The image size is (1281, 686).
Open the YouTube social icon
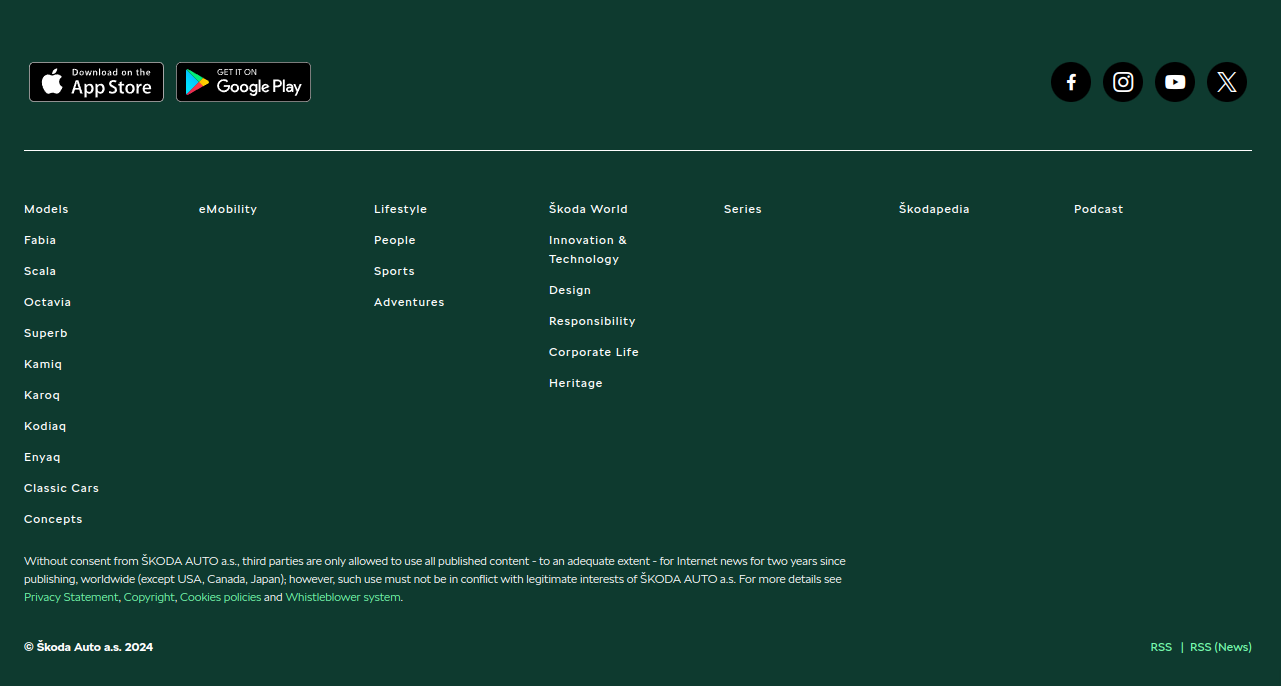pyautogui.click(x=1175, y=82)
